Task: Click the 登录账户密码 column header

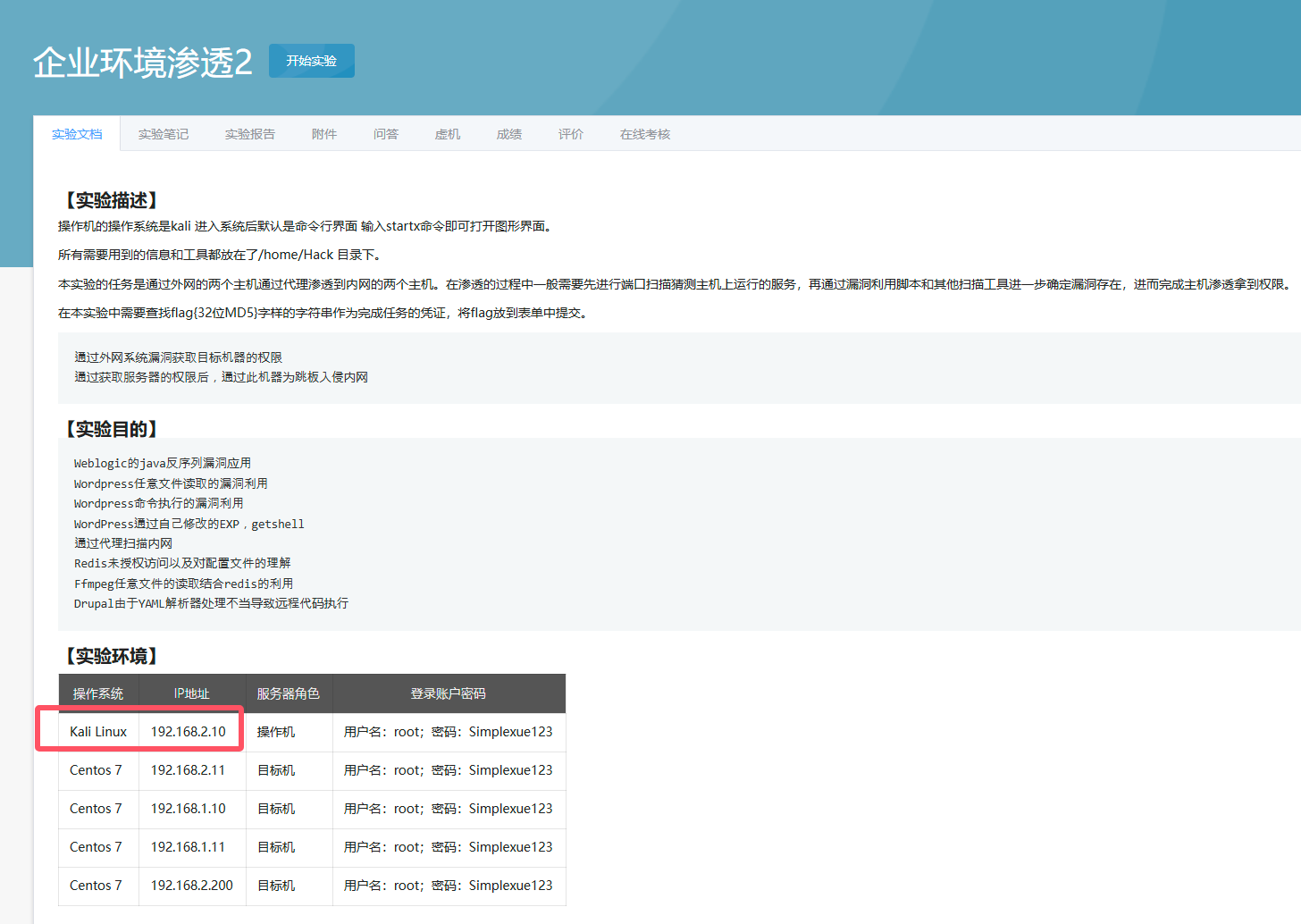Action: 449,693
